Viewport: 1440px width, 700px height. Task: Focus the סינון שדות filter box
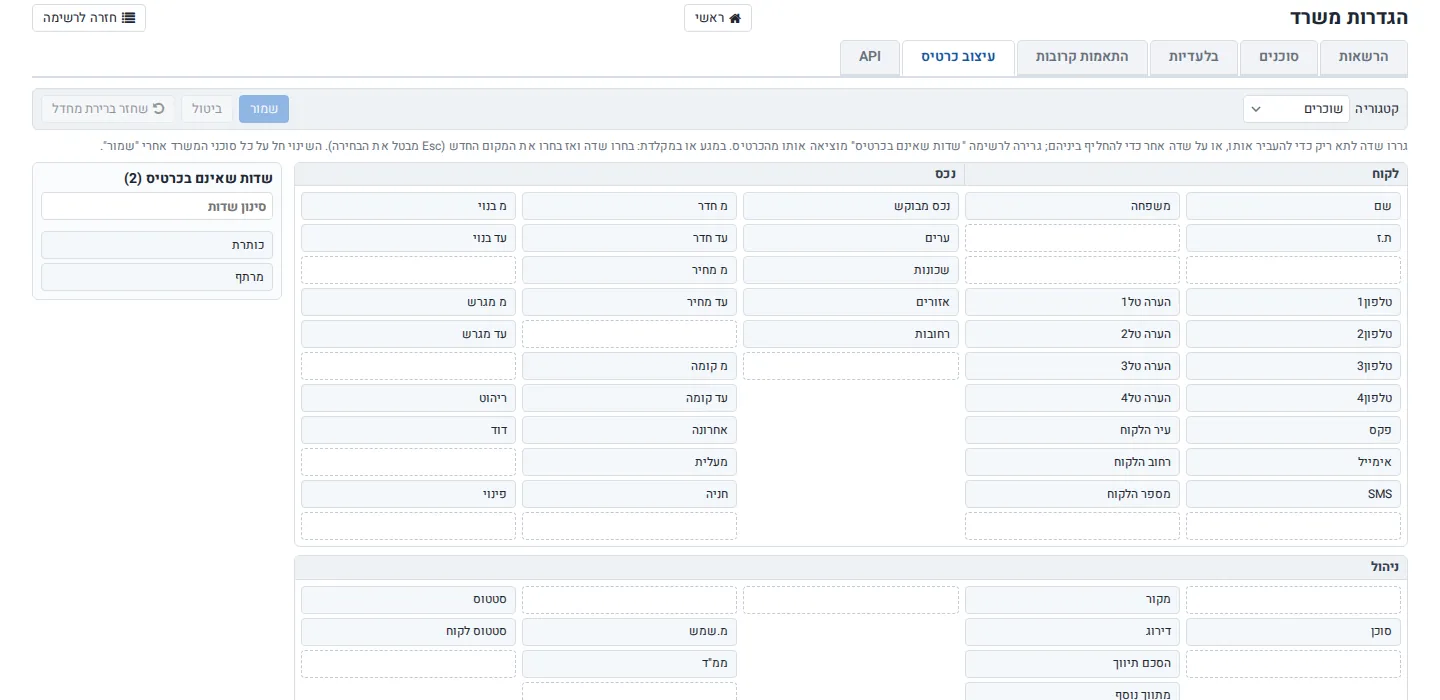(157, 206)
